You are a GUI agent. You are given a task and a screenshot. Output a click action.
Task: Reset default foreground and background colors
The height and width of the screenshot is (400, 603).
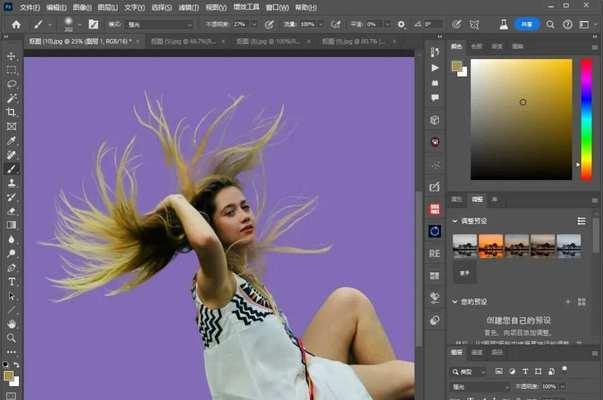click(x=5, y=364)
